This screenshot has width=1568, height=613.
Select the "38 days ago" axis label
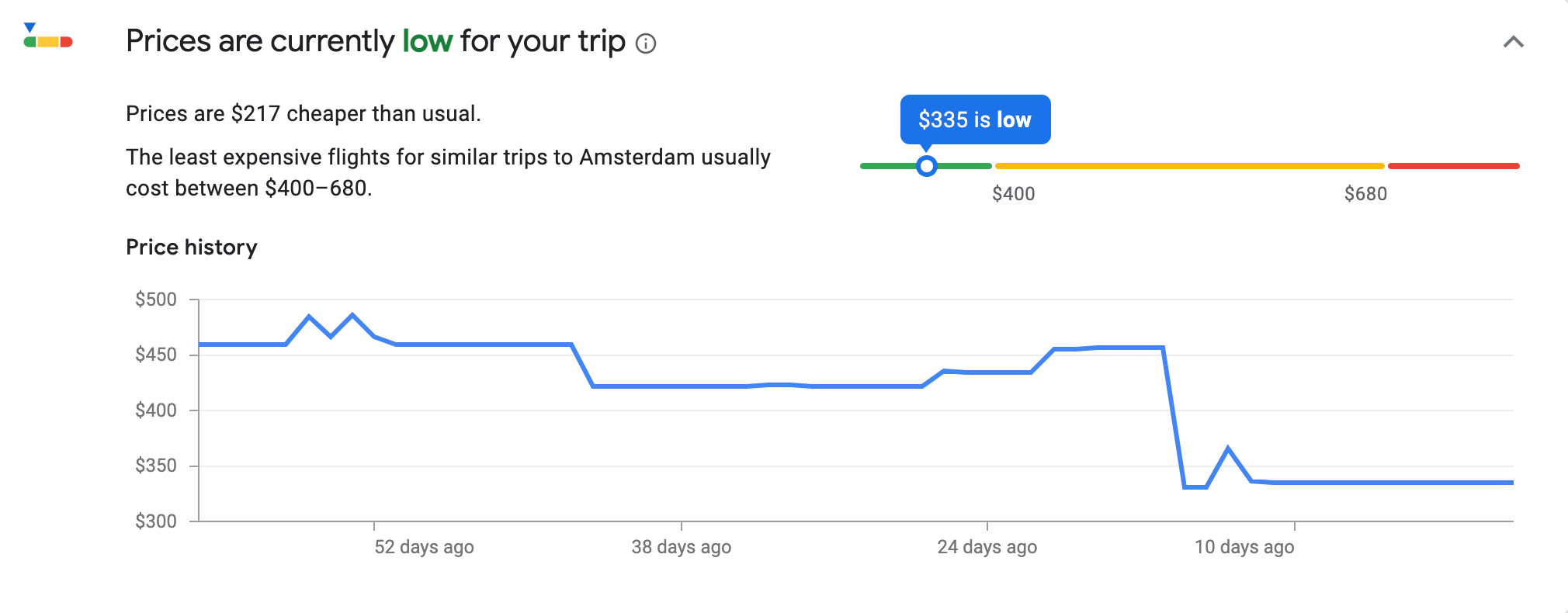[681, 547]
